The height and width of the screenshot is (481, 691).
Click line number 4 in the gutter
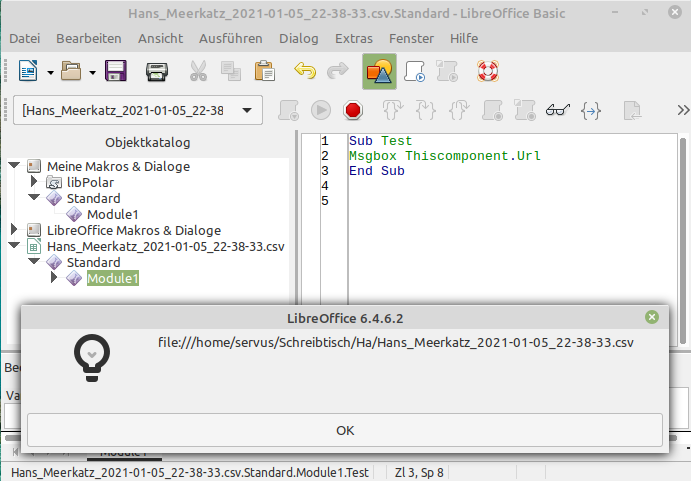[x=325, y=186]
